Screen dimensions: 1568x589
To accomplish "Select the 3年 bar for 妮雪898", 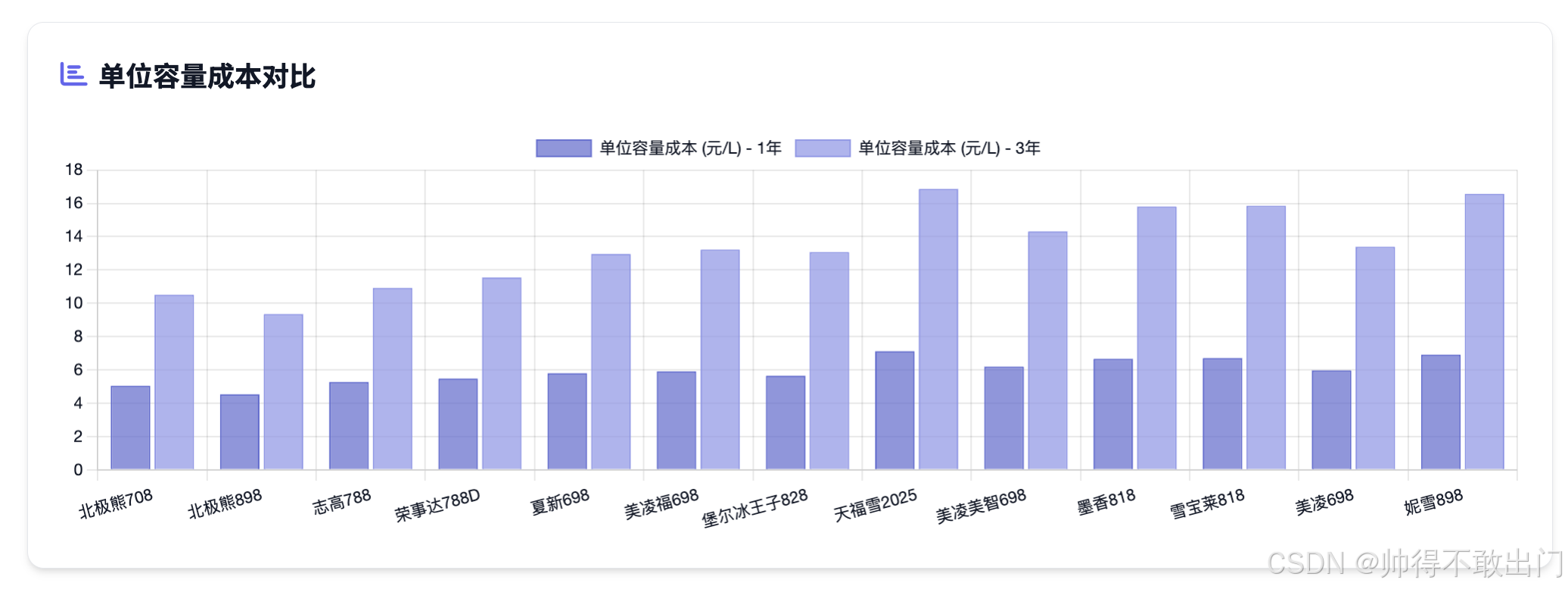I will point(1485,332).
